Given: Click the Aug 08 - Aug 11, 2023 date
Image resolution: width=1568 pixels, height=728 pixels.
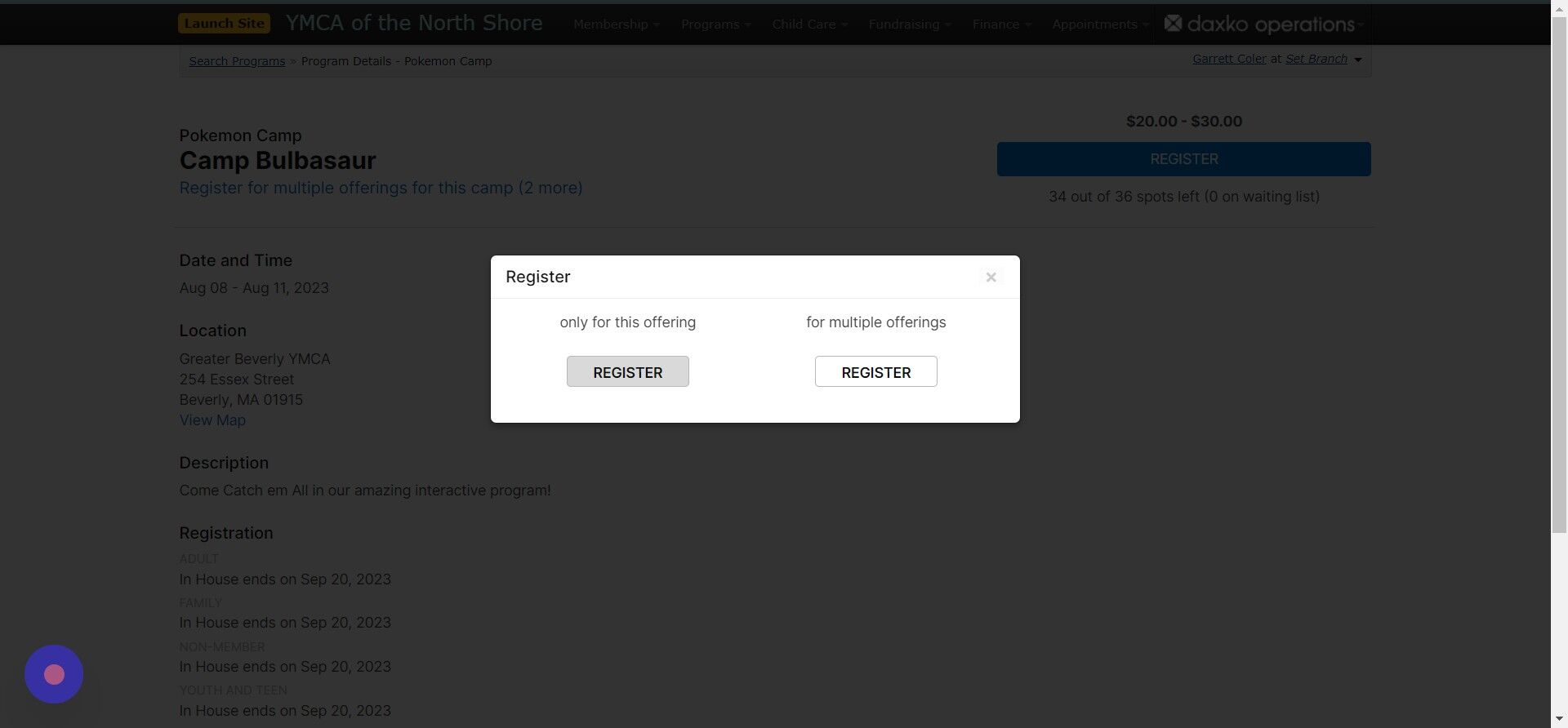Looking at the screenshot, I should 254,288.
